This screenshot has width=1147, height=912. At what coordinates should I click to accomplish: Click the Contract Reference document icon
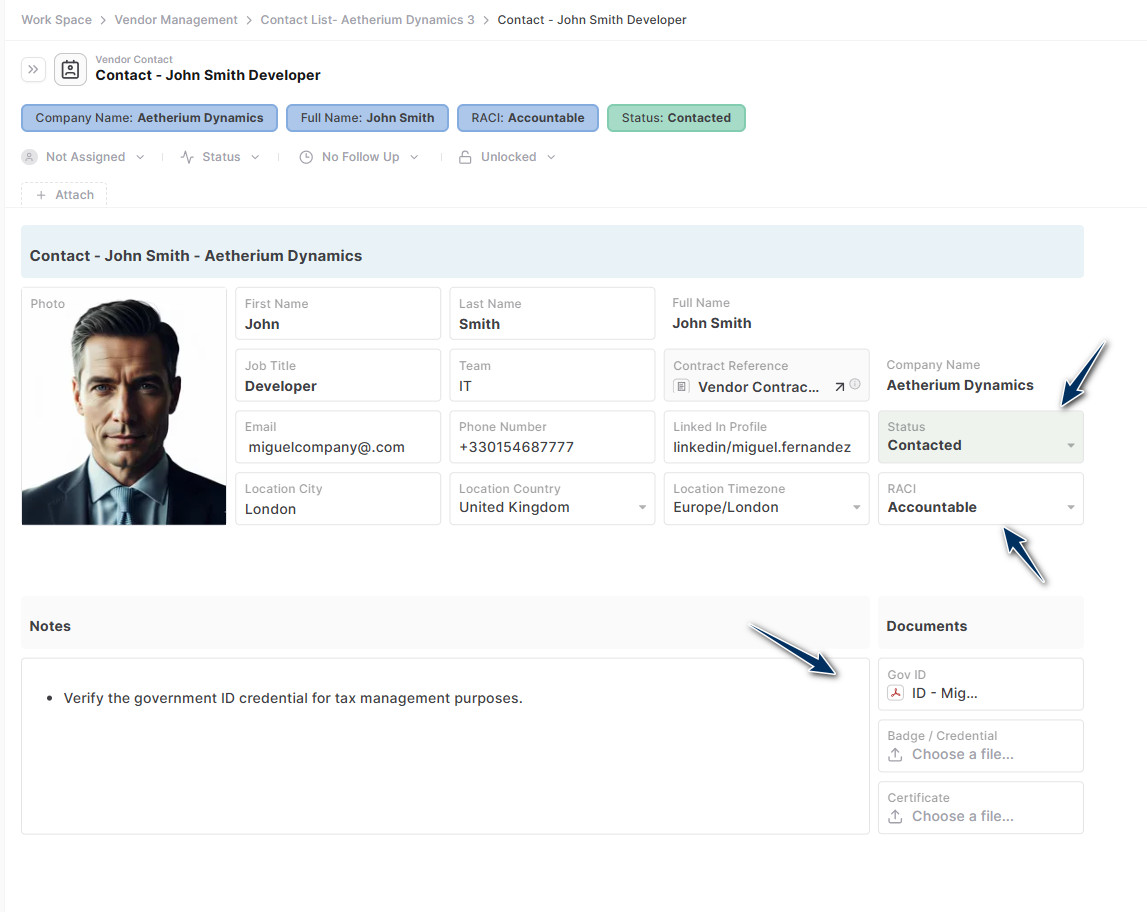click(x=682, y=385)
